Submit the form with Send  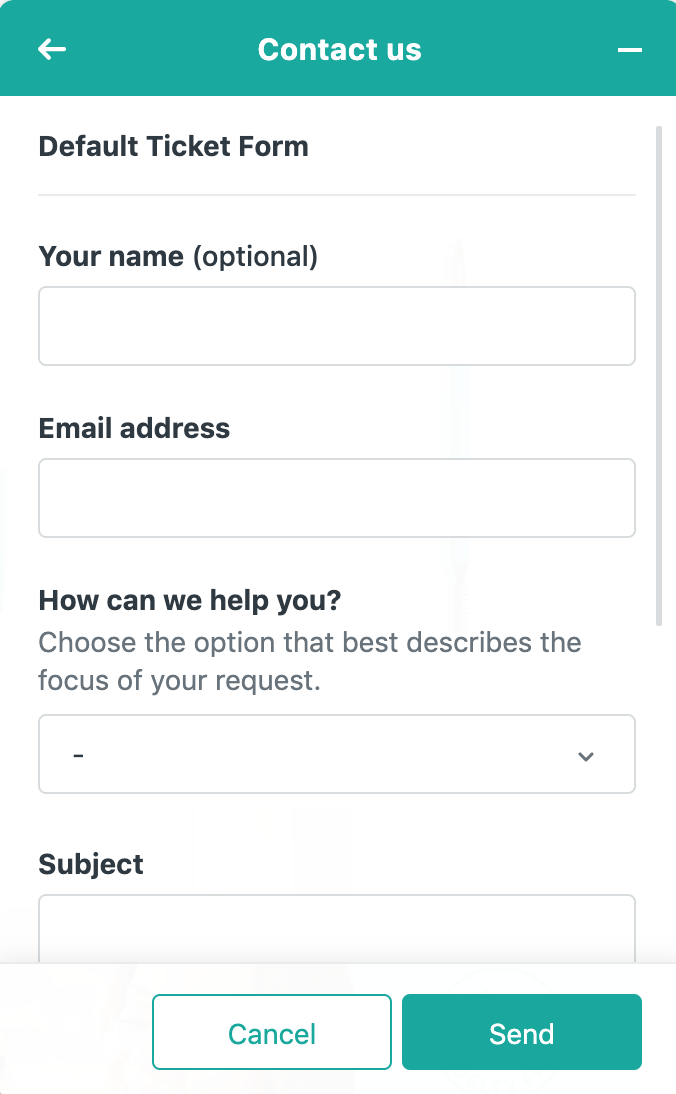pyautogui.click(x=521, y=1032)
